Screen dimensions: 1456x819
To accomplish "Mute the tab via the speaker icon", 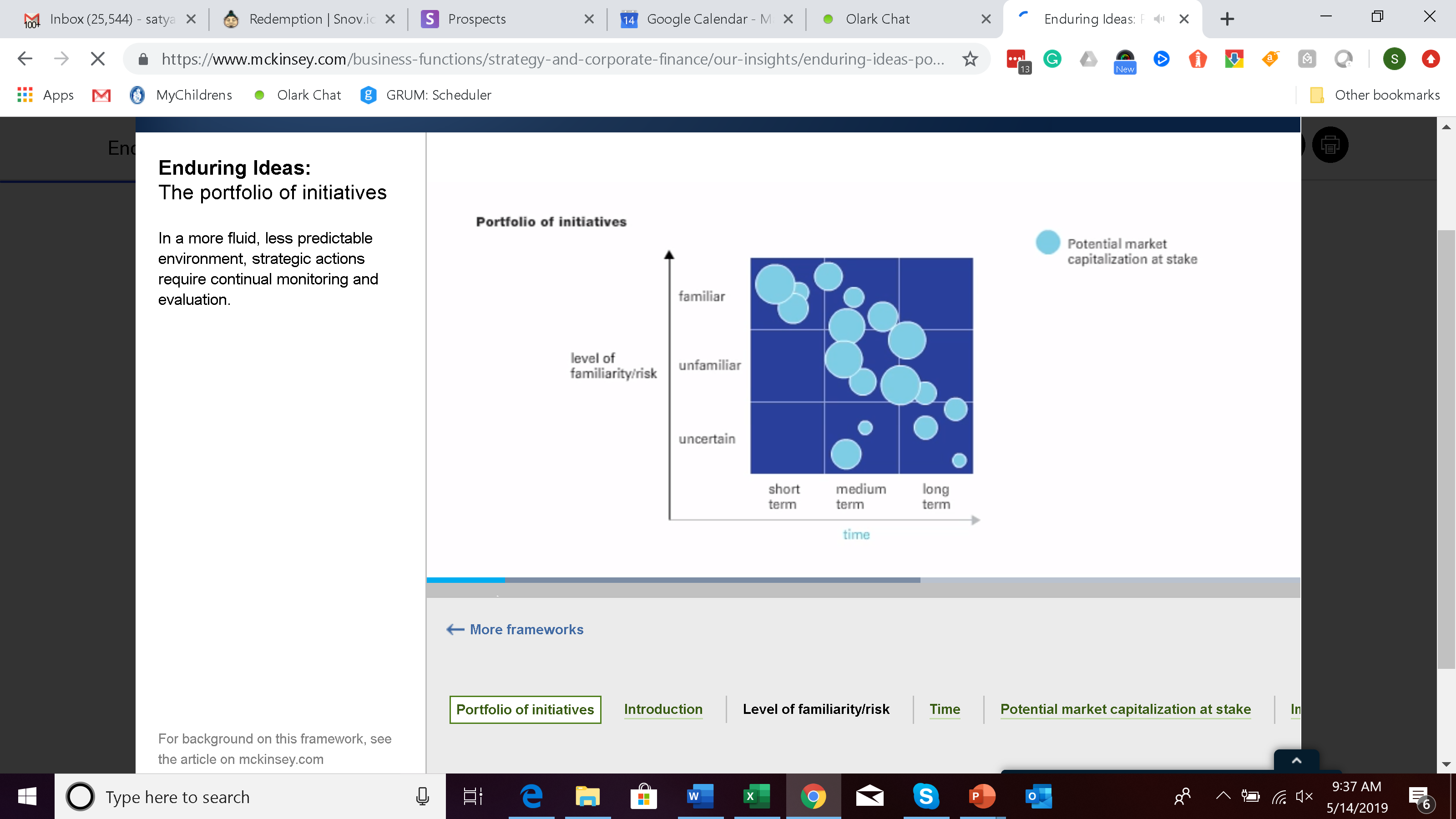I will pos(1159,19).
